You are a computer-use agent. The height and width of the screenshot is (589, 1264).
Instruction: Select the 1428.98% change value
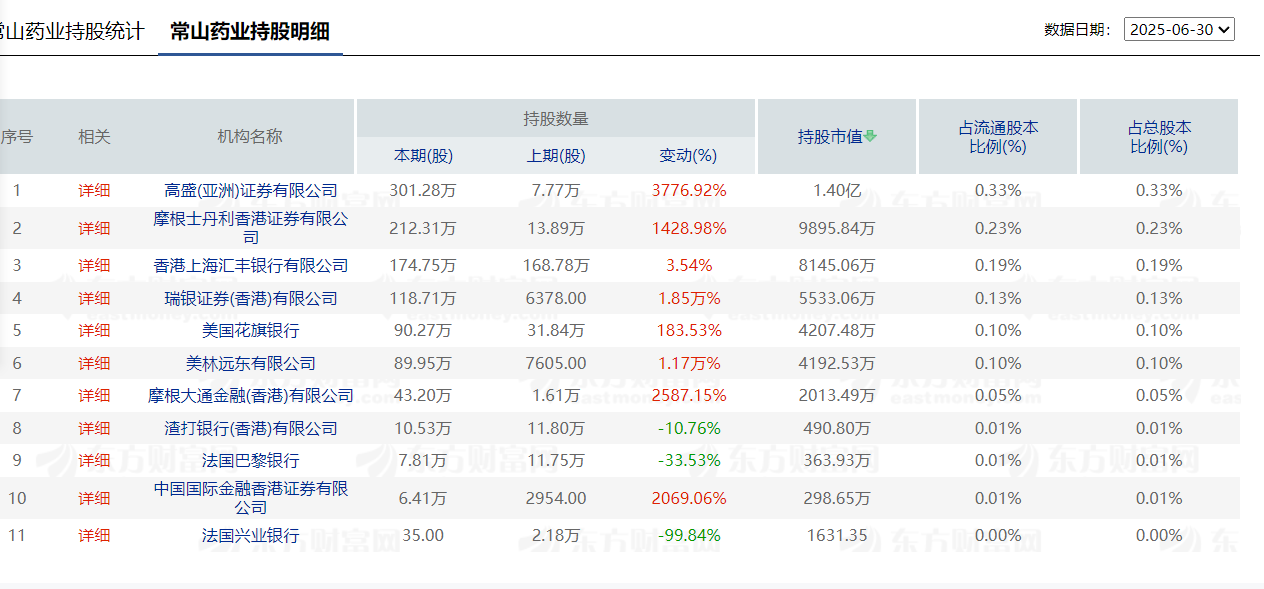(689, 228)
